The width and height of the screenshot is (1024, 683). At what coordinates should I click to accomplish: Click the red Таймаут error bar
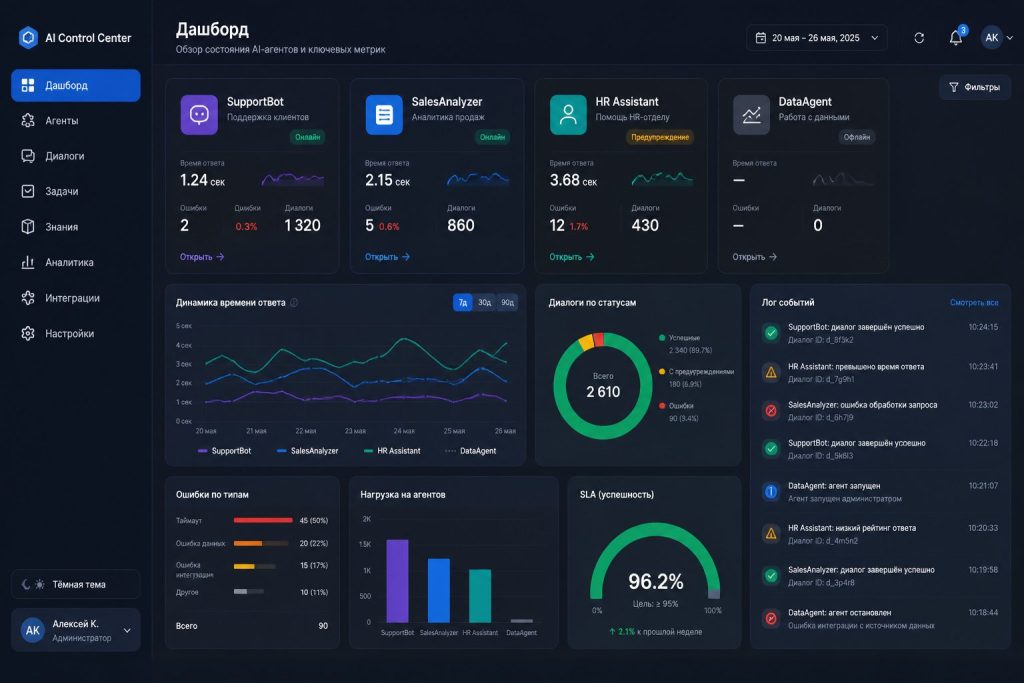click(x=263, y=520)
